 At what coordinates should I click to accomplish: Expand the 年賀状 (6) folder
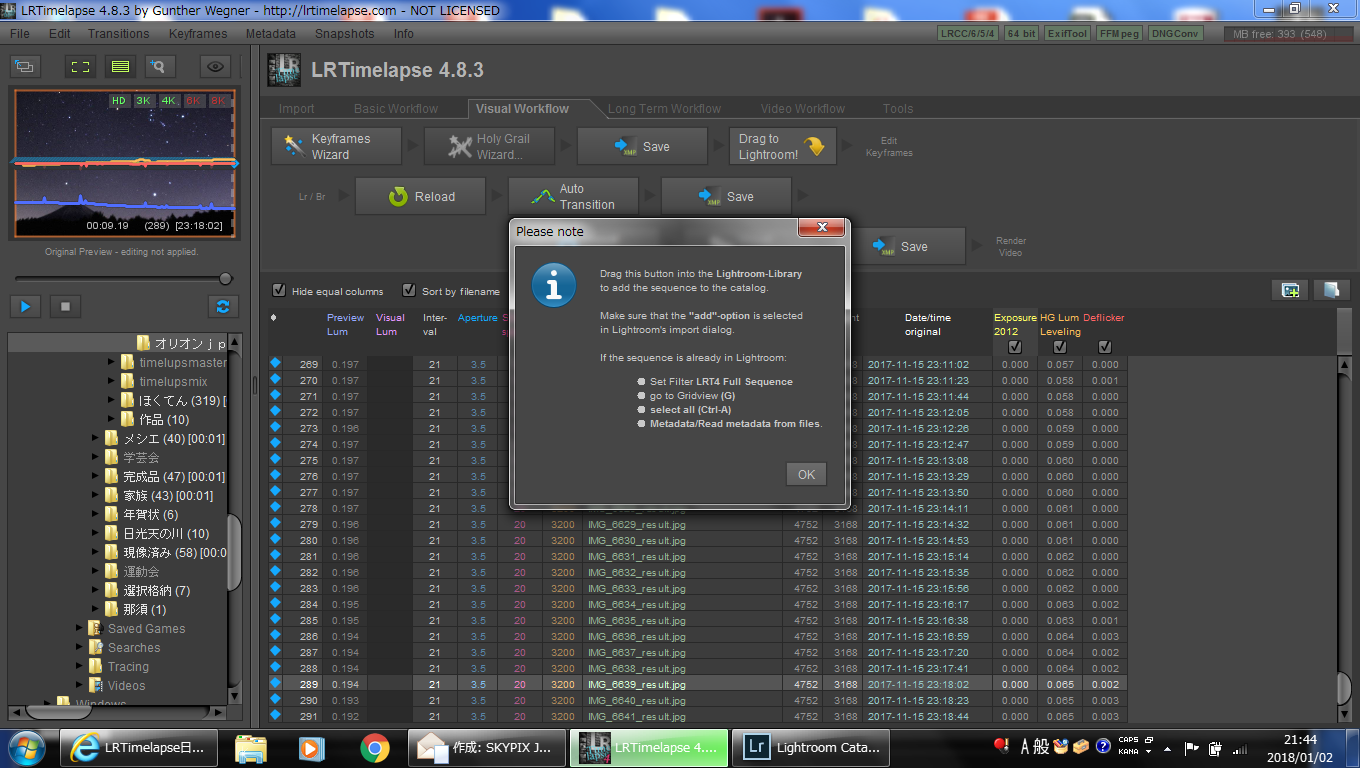coord(96,514)
